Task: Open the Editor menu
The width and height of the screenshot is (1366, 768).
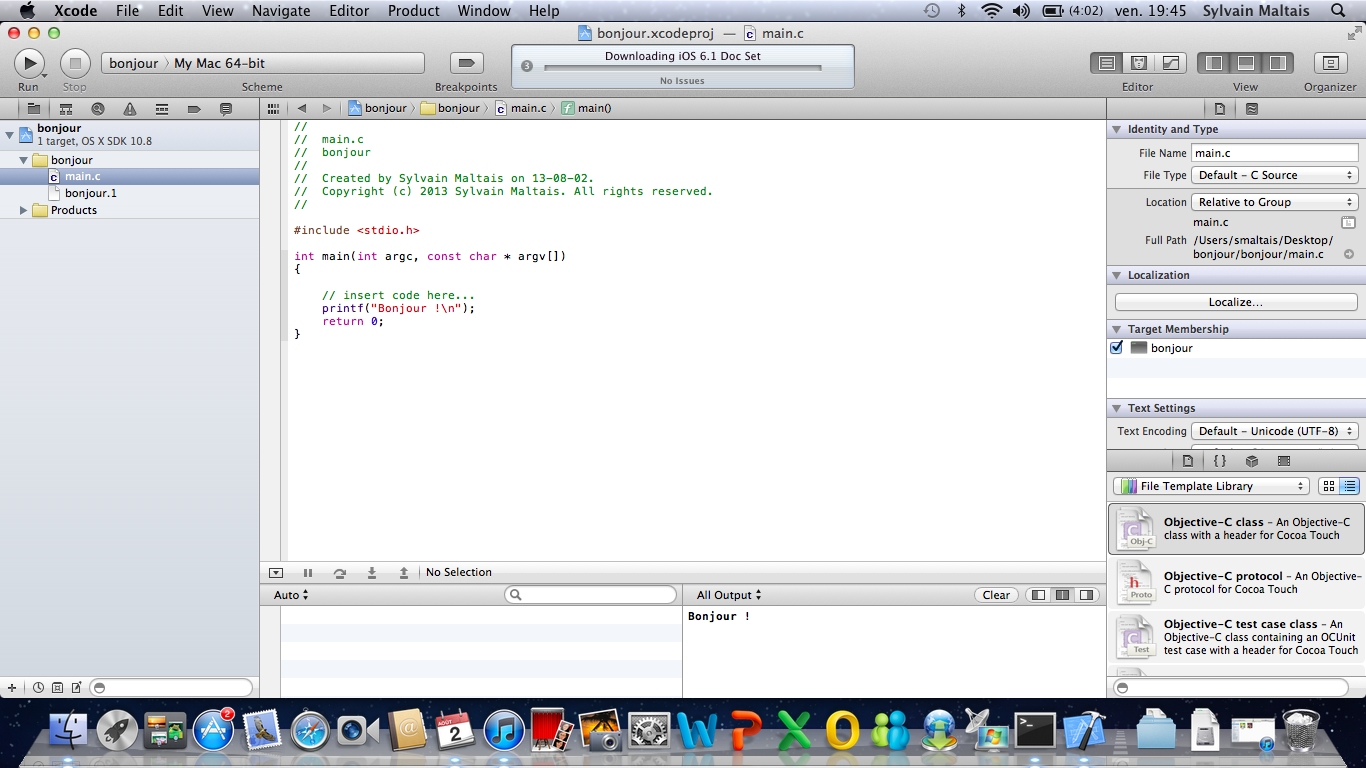Action: pos(349,11)
